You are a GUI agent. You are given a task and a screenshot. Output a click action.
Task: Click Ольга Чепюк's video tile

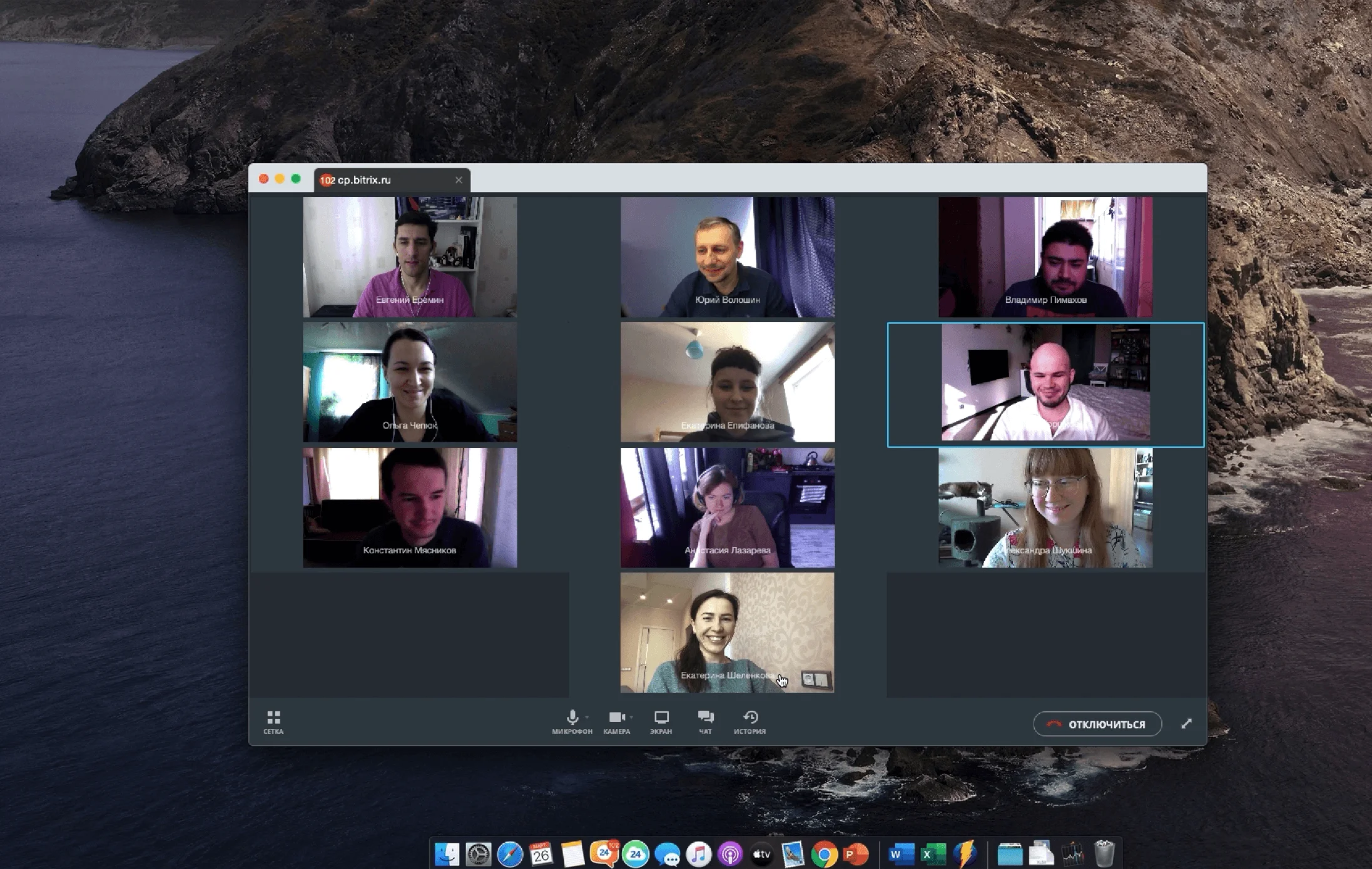point(410,382)
